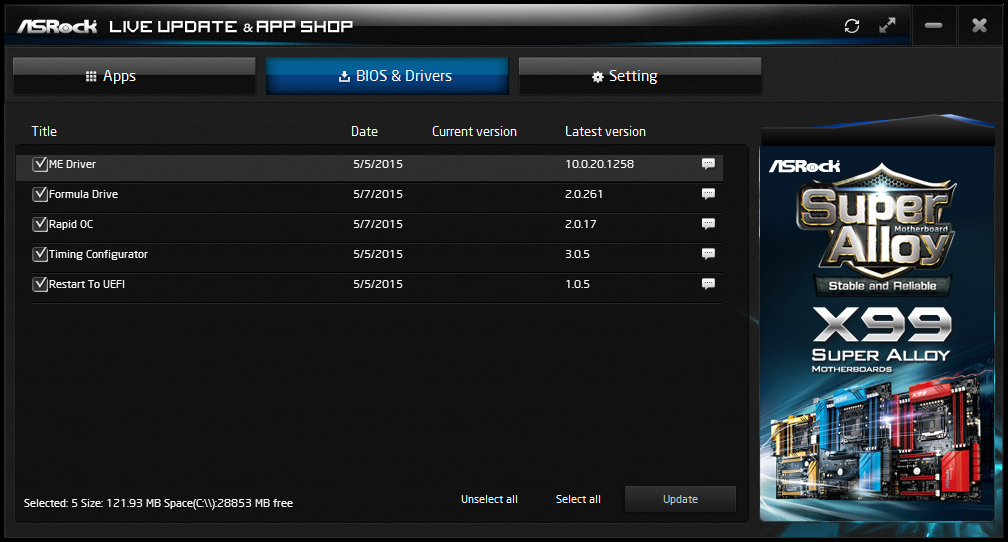
Task: Click the Update button
Action: click(680, 499)
